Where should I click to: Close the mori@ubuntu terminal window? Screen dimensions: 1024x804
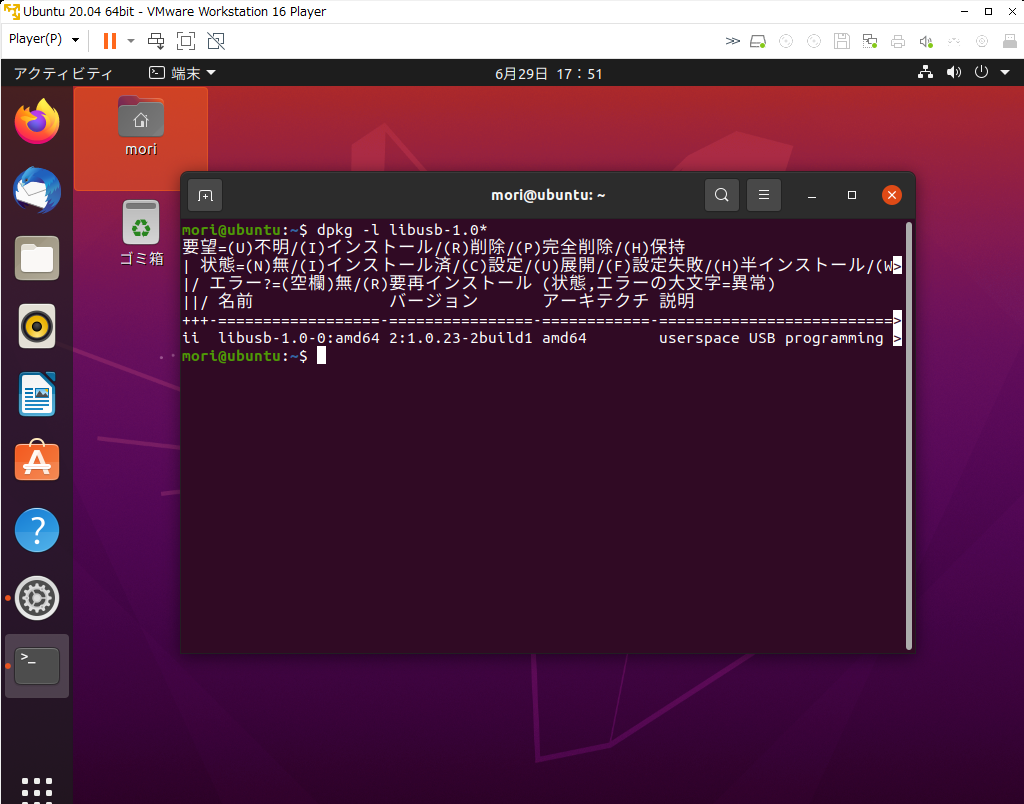891,195
